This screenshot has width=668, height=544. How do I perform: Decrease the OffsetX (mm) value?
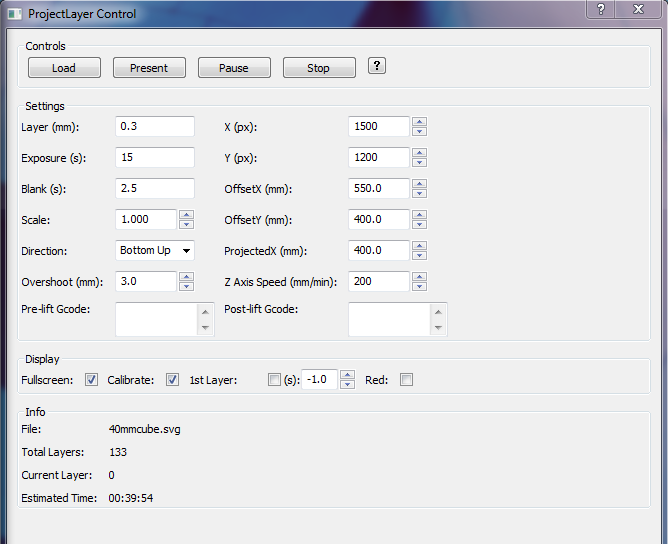tap(420, 193)
